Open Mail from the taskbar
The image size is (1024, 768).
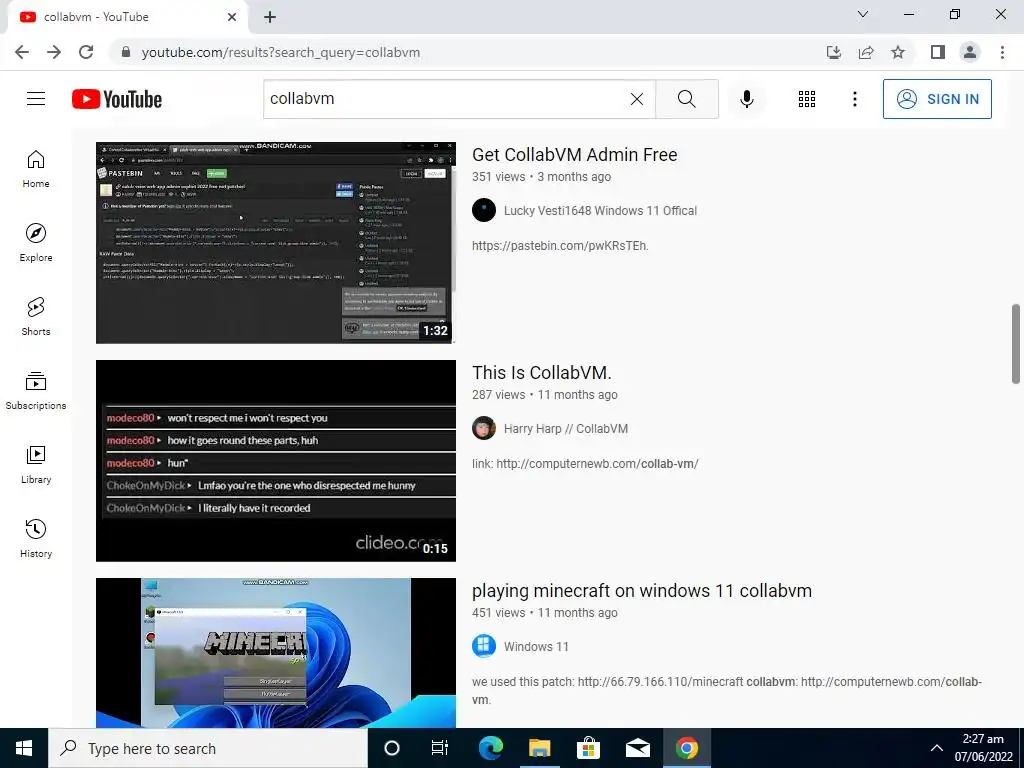[637, 748]
